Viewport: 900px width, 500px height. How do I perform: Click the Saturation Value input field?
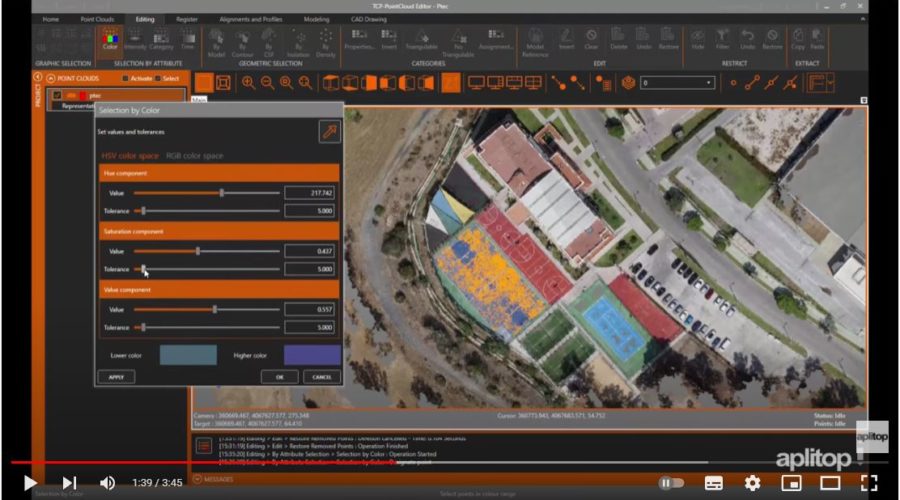[310, 251]
